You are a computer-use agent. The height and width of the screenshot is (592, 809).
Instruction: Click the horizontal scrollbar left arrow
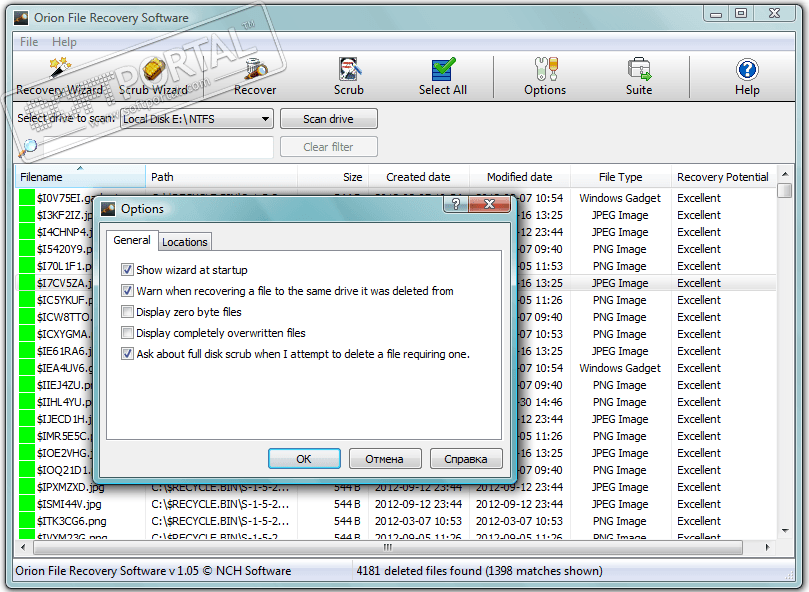pyautogui.click(x=23, y=547)
